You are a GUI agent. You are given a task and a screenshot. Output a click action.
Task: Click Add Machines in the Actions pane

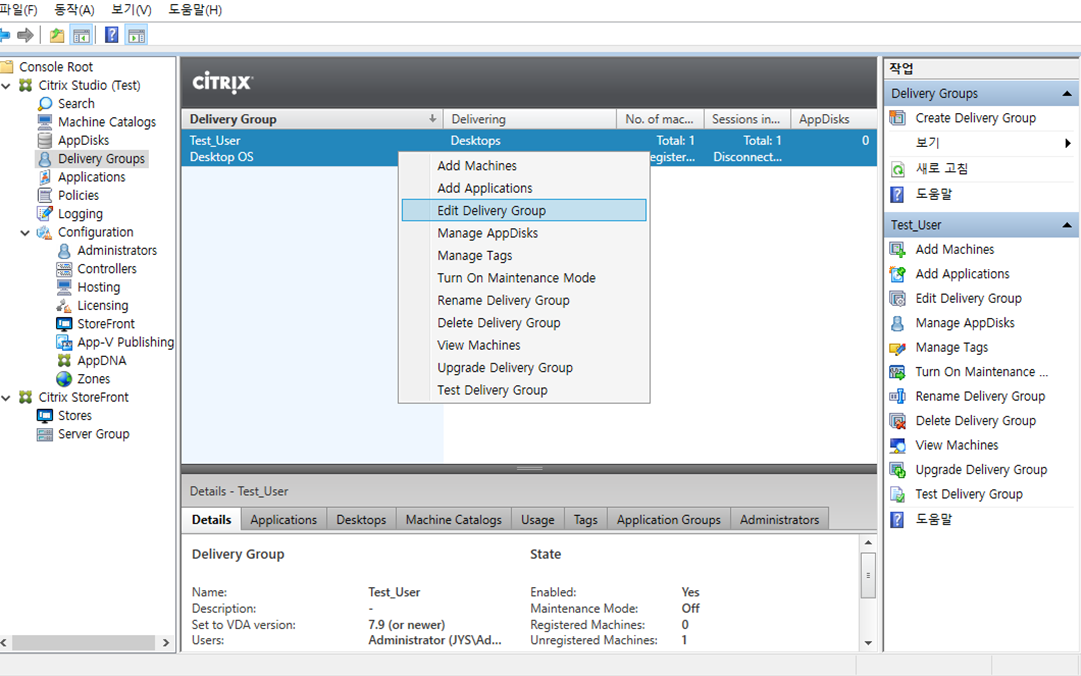click(955, 249)
